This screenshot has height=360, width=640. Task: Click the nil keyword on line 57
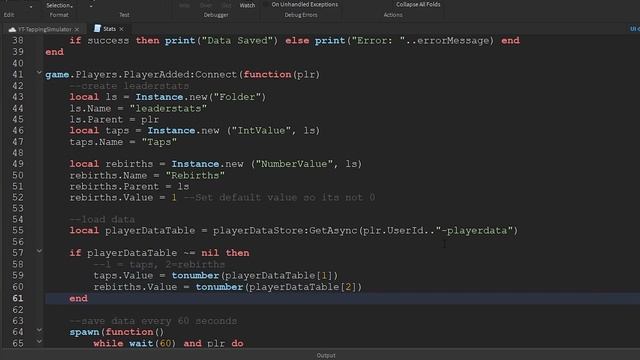210,253
